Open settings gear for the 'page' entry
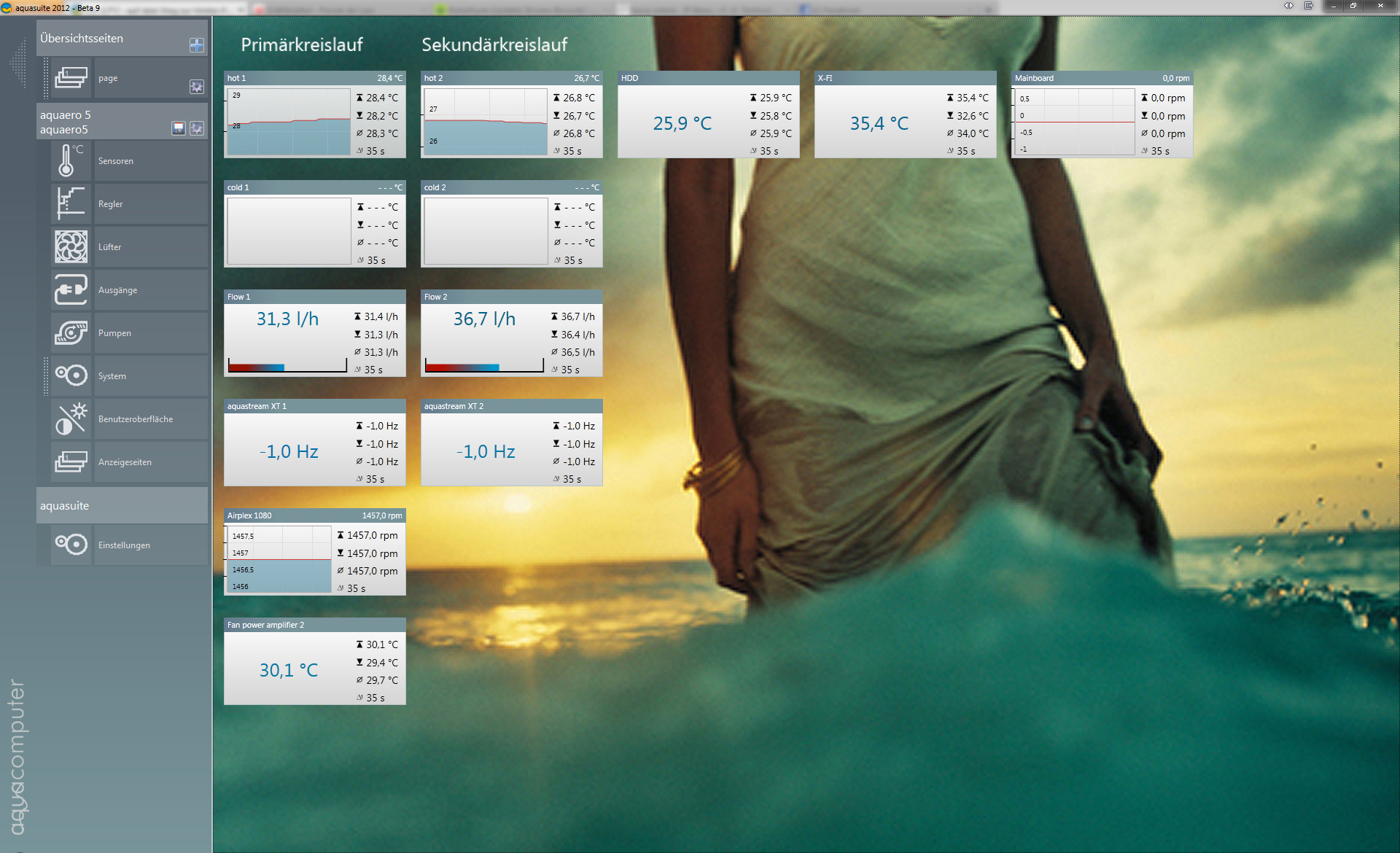1400x853 pixels. tap(196, 86)
